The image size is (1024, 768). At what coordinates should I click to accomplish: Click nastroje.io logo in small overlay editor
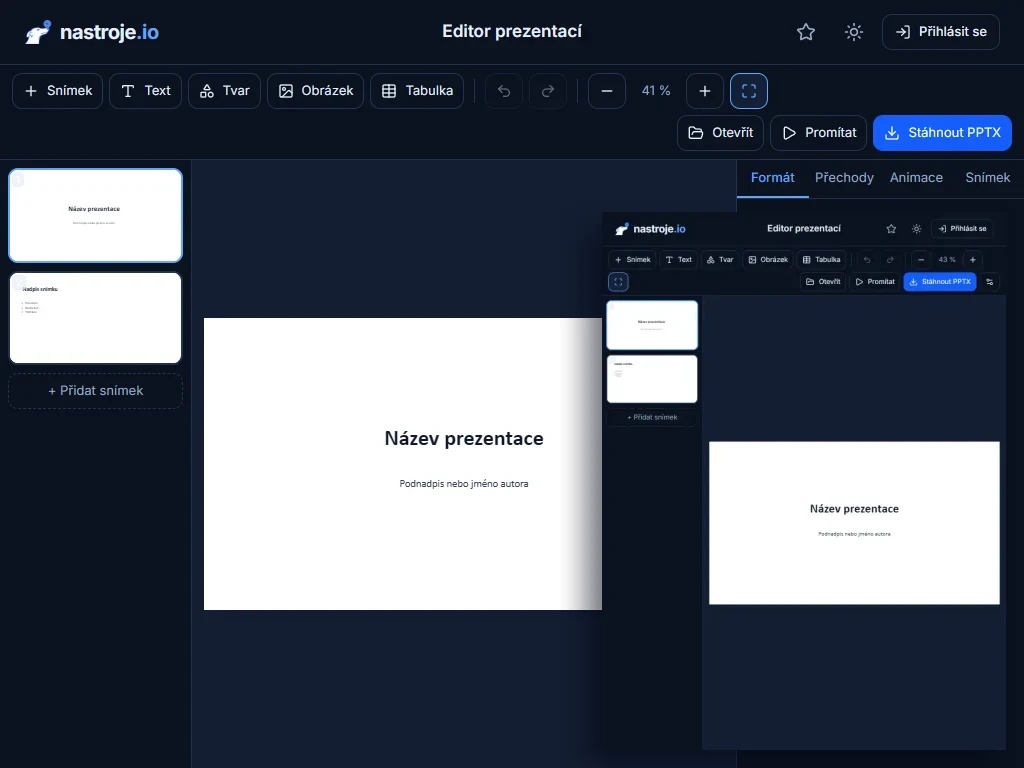[x=650, y=229]
